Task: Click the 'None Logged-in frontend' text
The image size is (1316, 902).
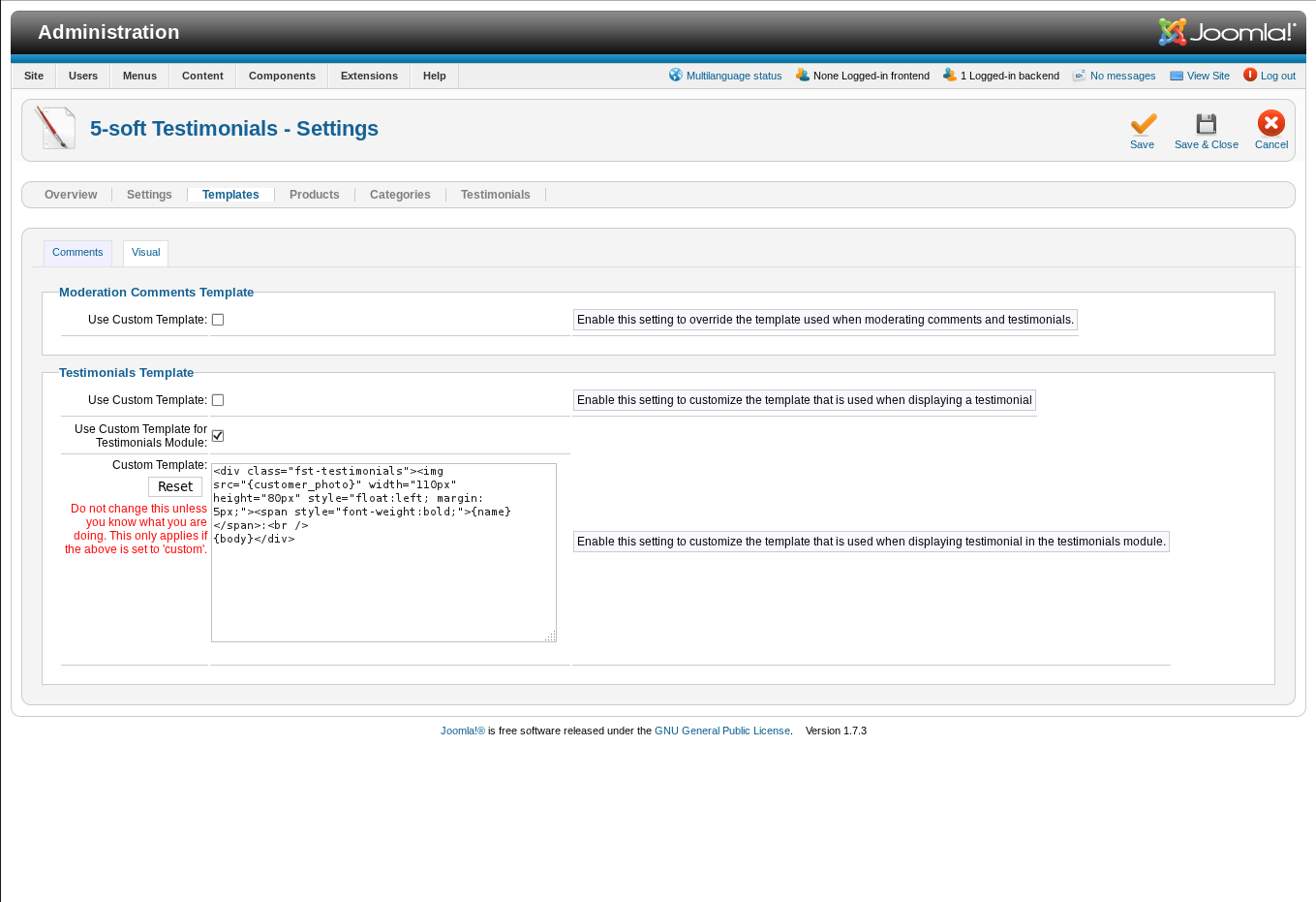Action: [x=872, y=76]
